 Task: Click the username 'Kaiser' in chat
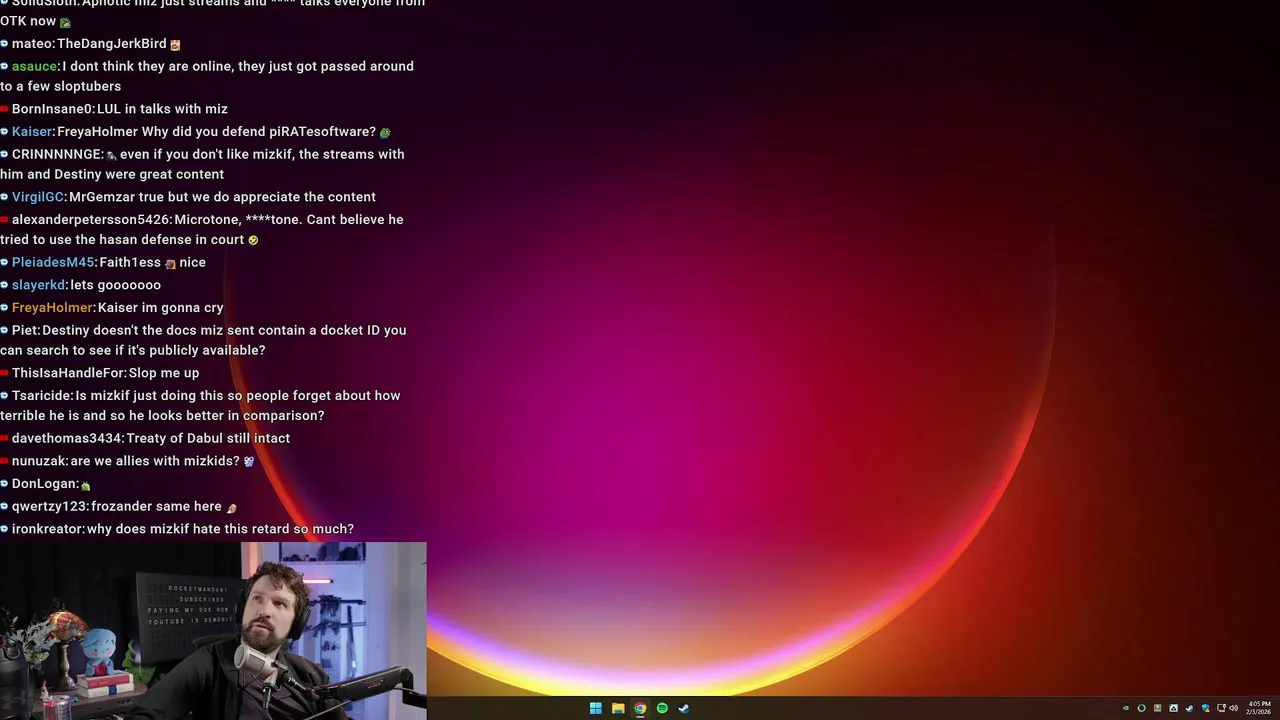tap(32, 132)
